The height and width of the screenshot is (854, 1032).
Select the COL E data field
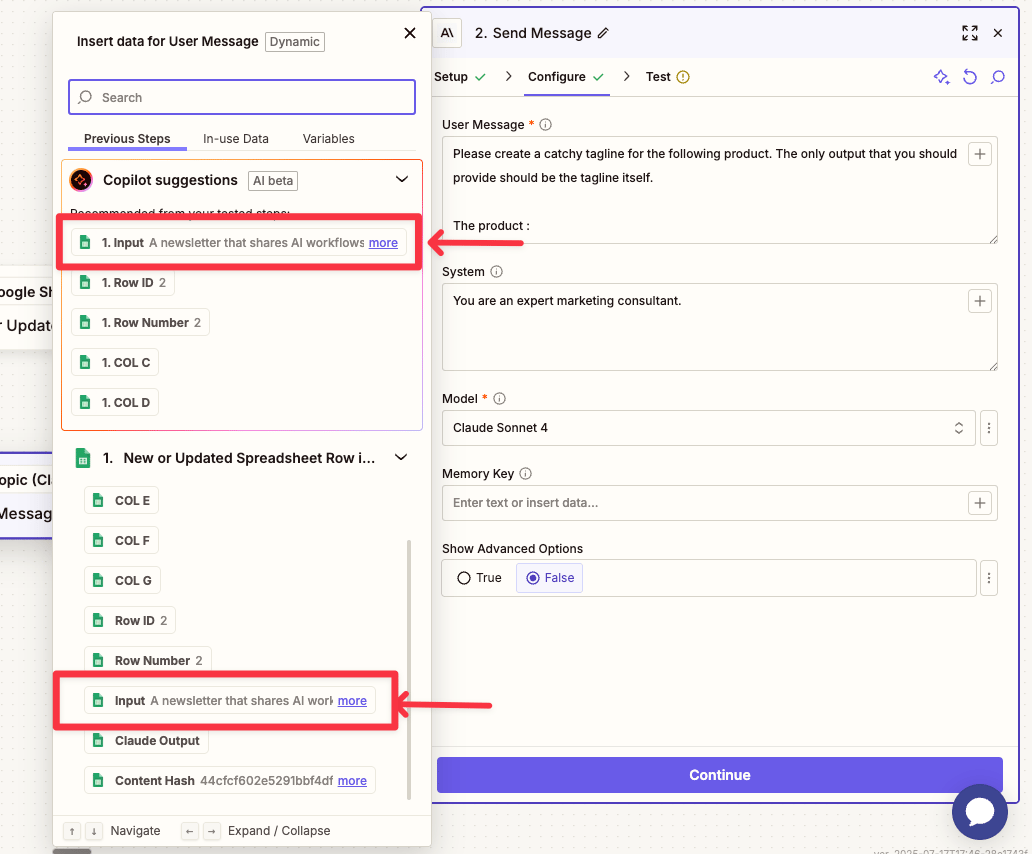click(121, 501)
